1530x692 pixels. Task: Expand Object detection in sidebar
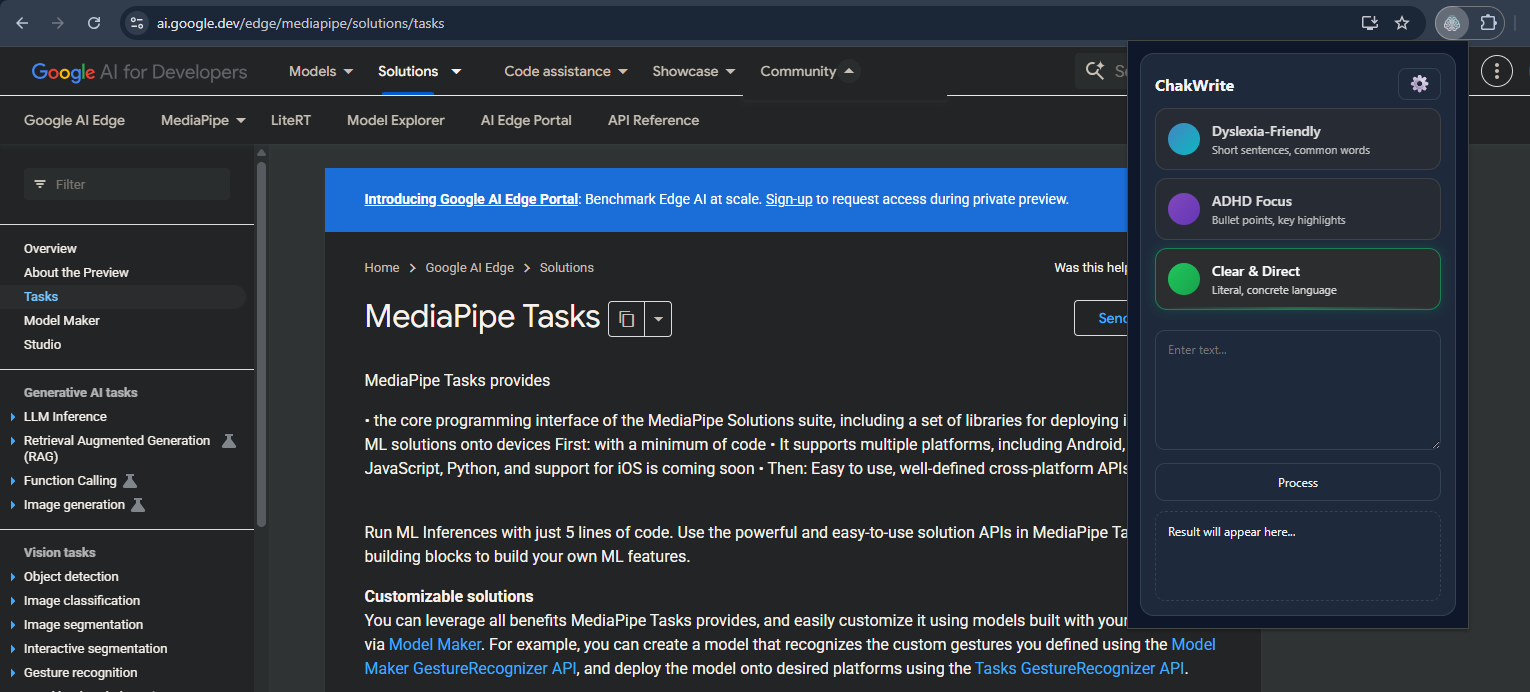pos(13,577)
